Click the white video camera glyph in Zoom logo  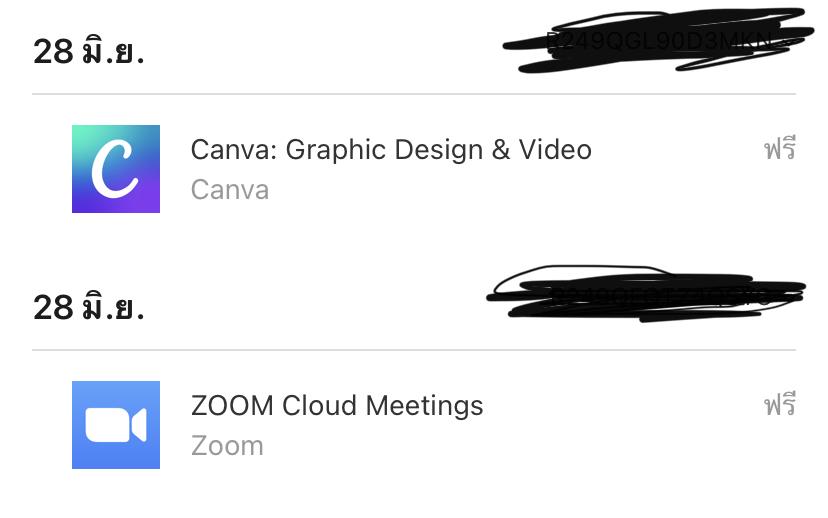tap(116, 425)
